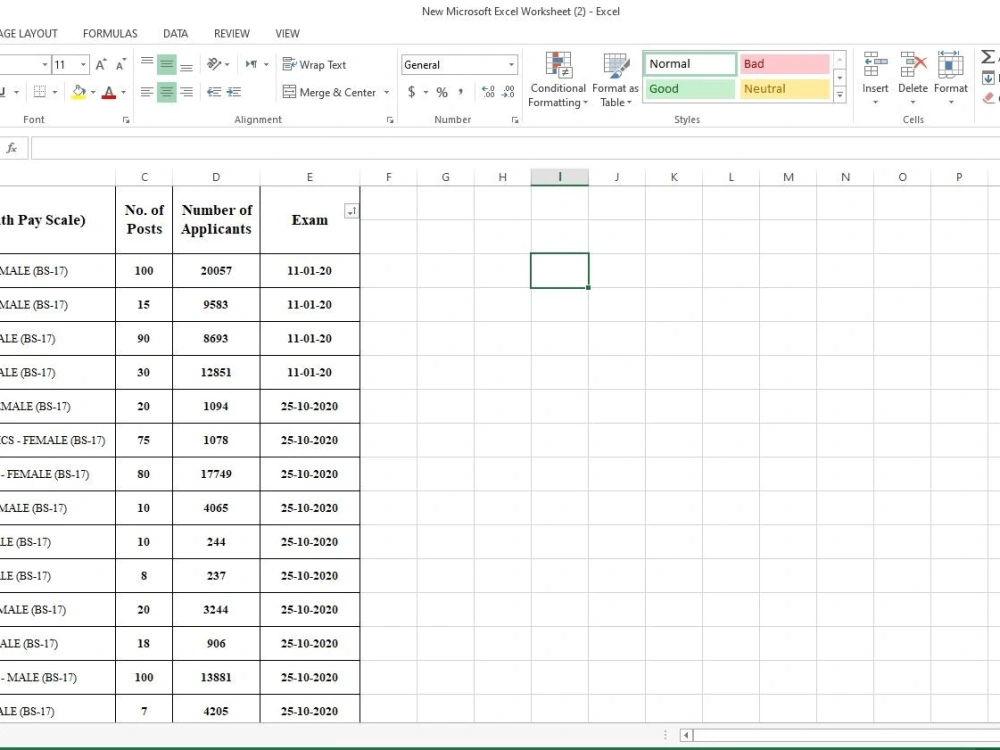Select column D header
Image resolution: width=1000 pixels, height=750 pixels.
216,177
